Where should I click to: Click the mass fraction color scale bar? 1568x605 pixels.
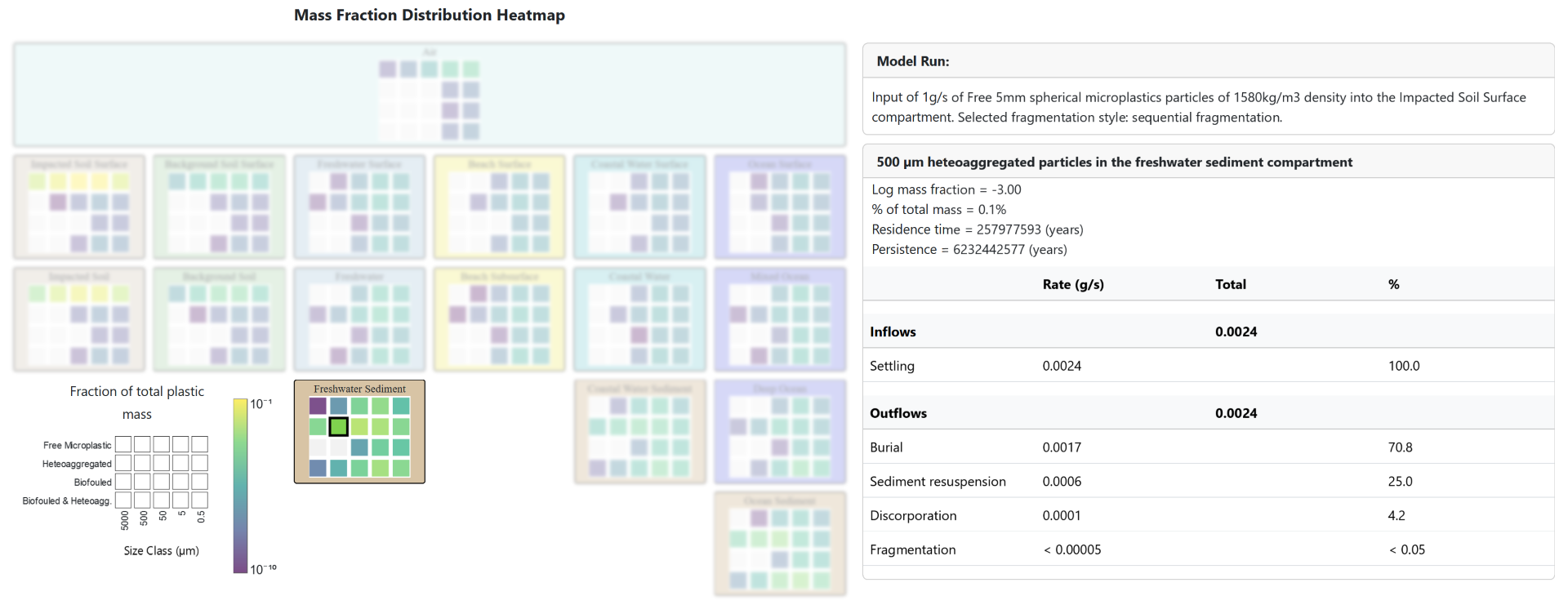(240, 486)
